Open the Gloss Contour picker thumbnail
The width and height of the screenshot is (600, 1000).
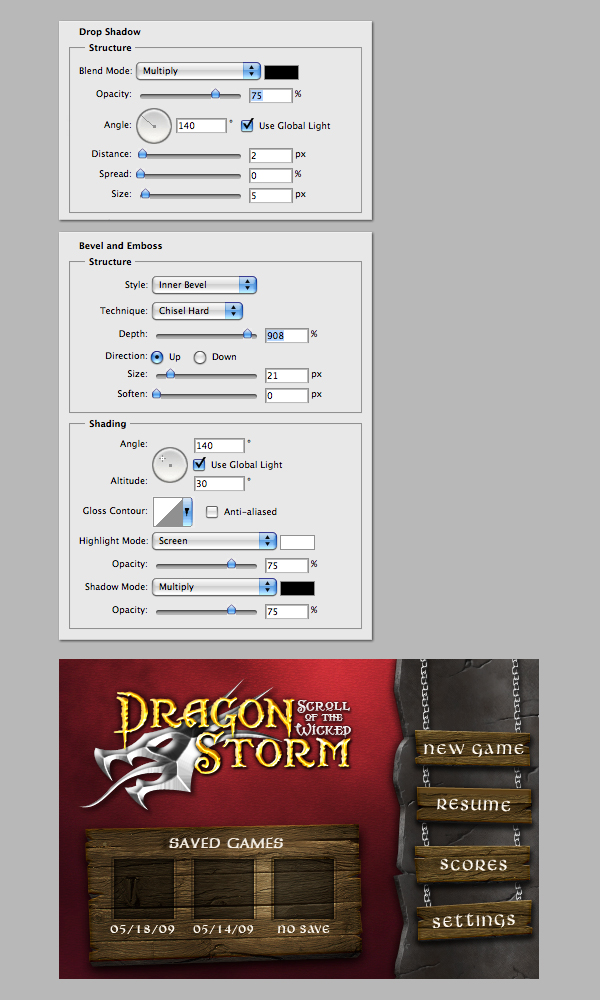(173, 512)
